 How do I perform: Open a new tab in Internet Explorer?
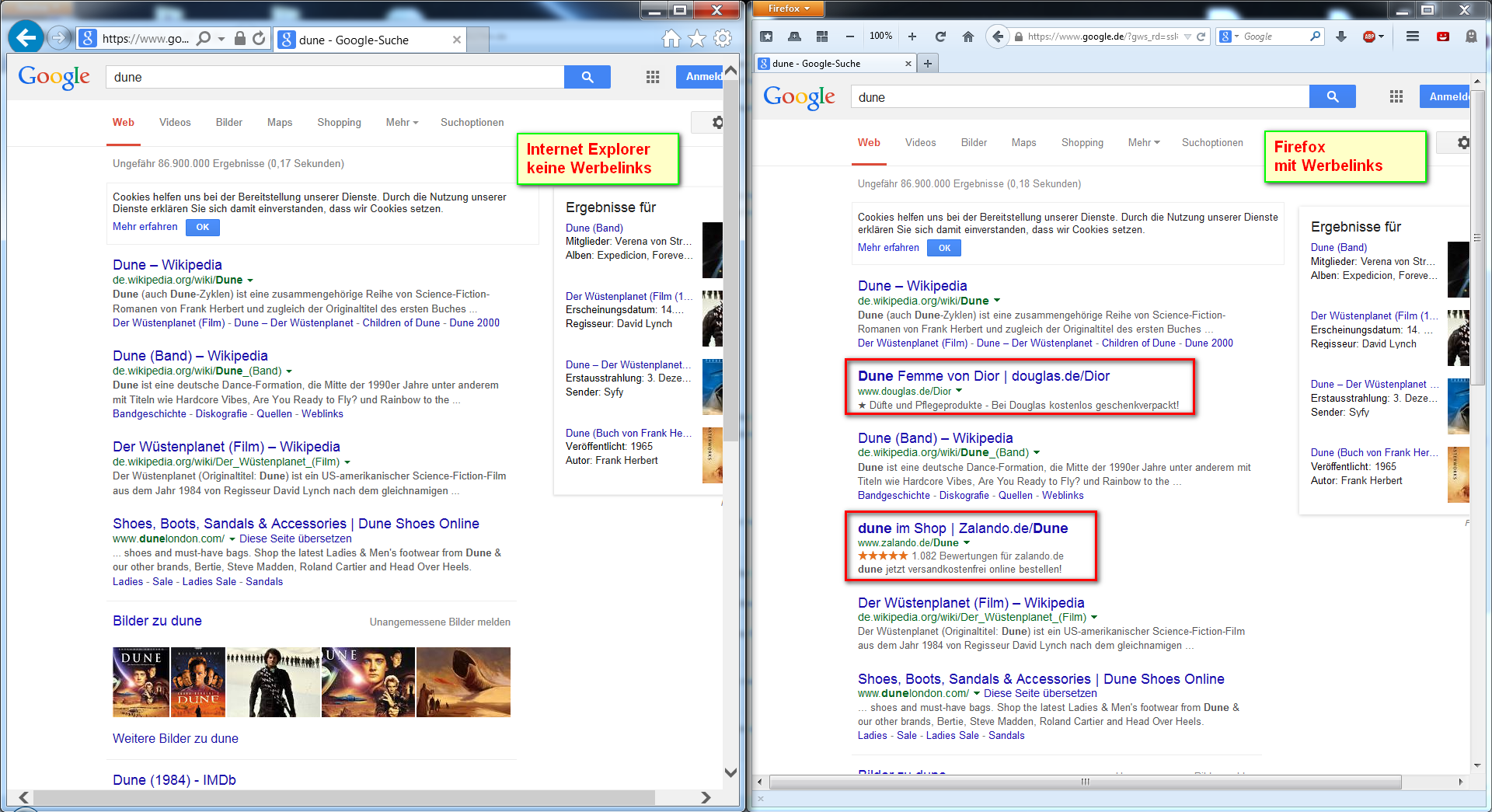(478, 40)
